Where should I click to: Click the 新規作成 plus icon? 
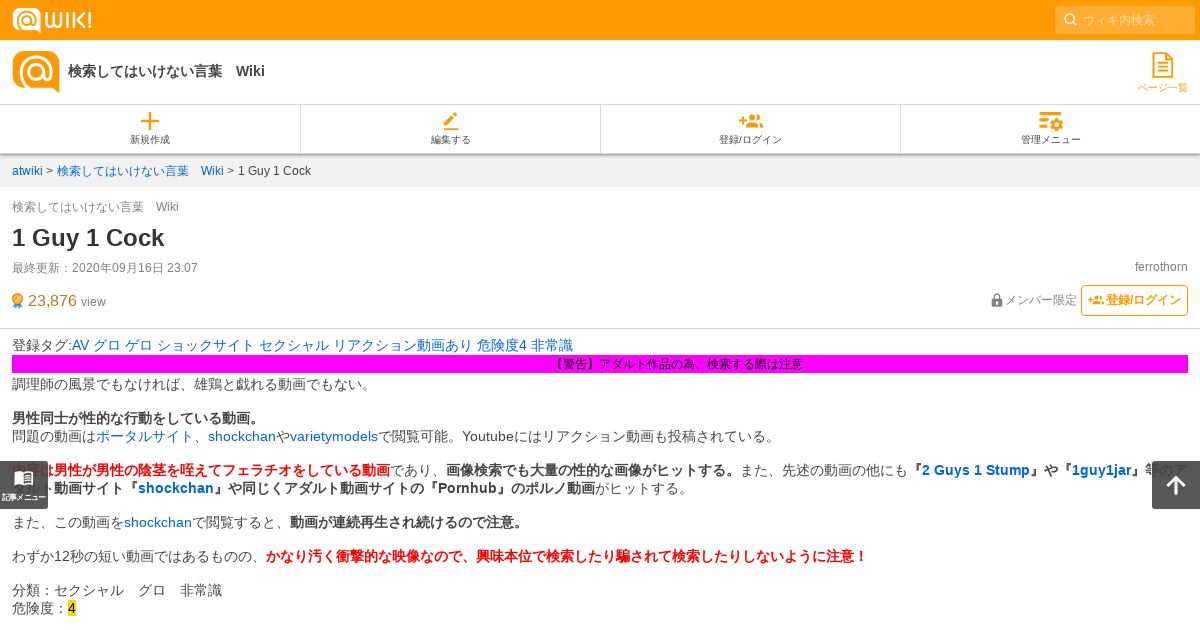pos(150,121)
